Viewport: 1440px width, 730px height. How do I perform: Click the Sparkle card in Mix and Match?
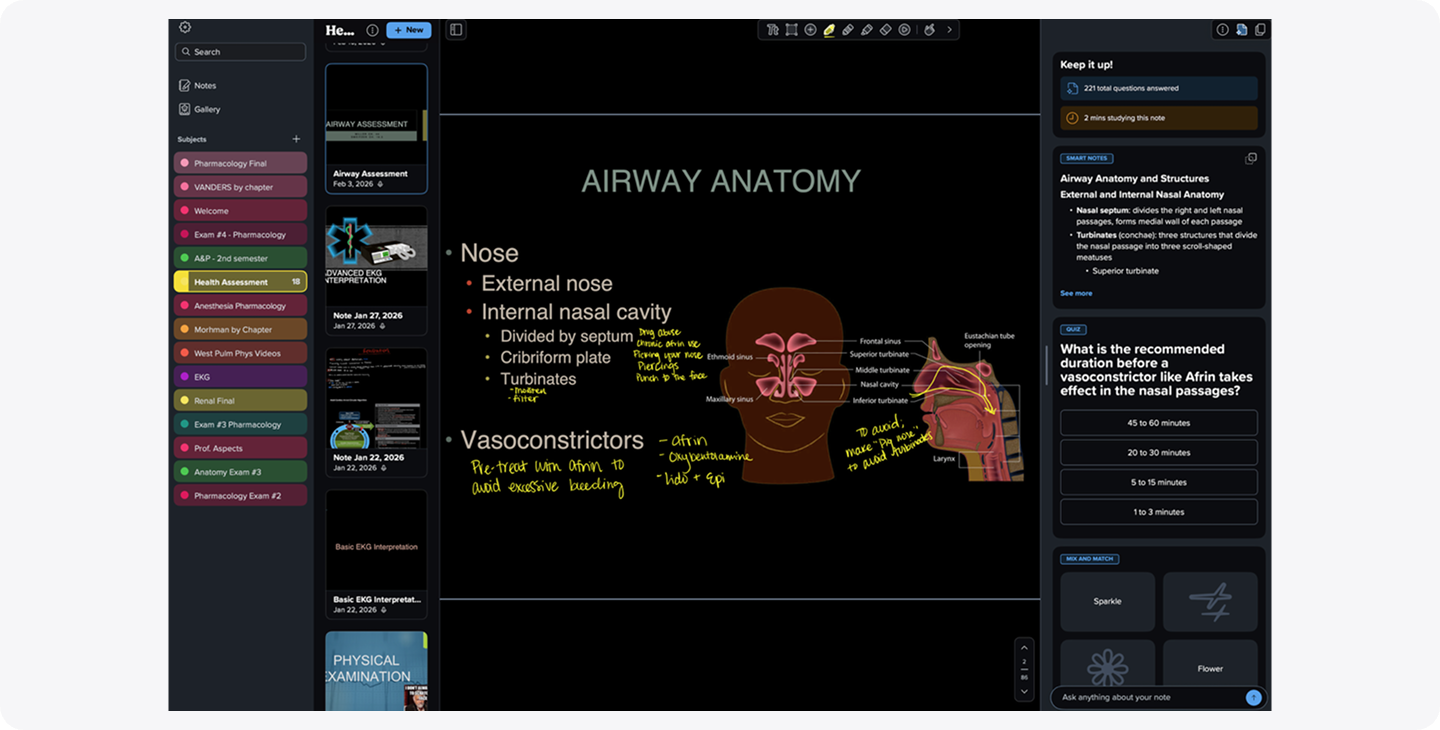[x=1107, y=601]
